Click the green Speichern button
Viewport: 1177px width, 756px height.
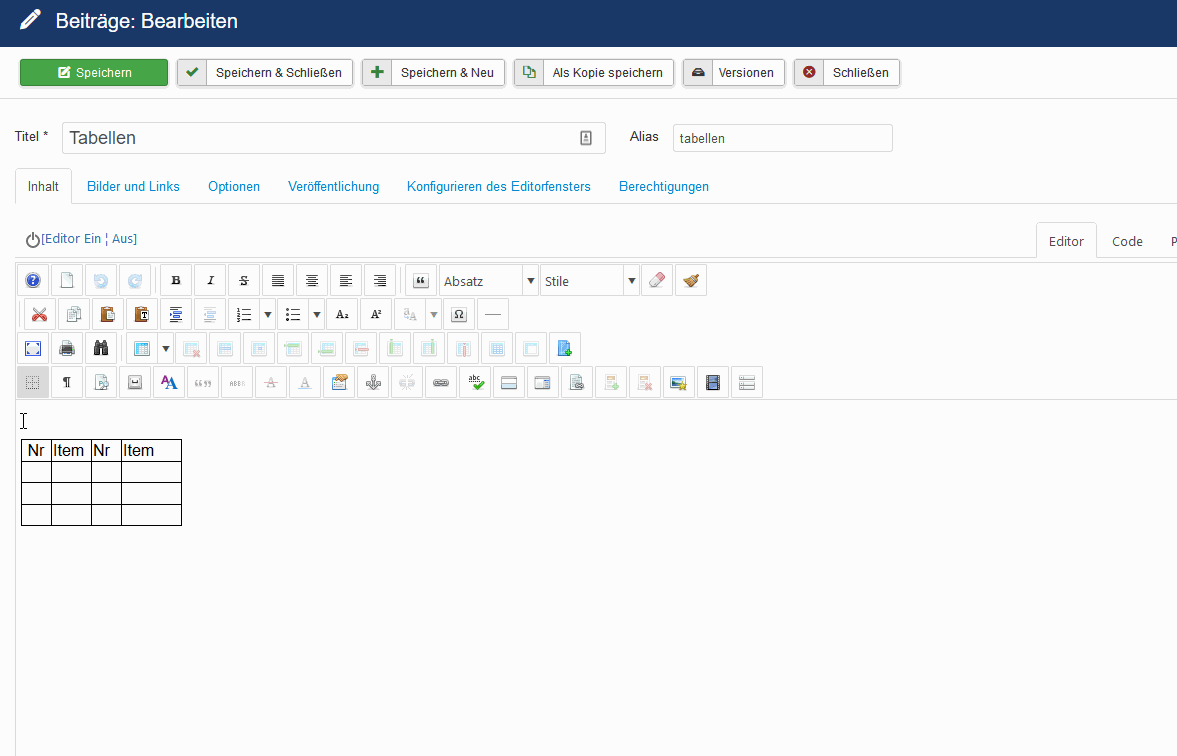pyautogui.click(x=94, y=73)
